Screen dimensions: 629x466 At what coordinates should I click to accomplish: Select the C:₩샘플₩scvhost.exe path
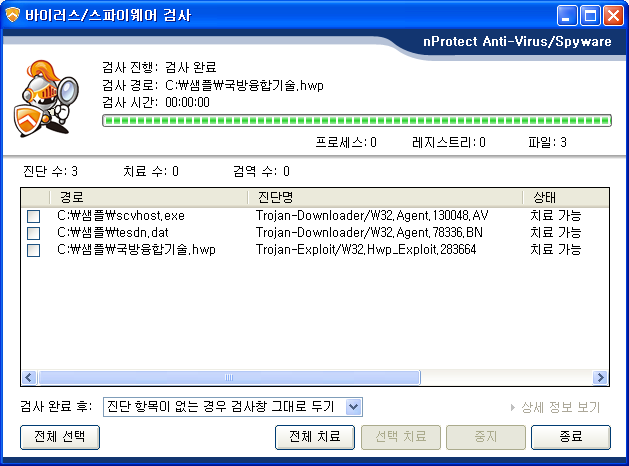pos(121,216)
